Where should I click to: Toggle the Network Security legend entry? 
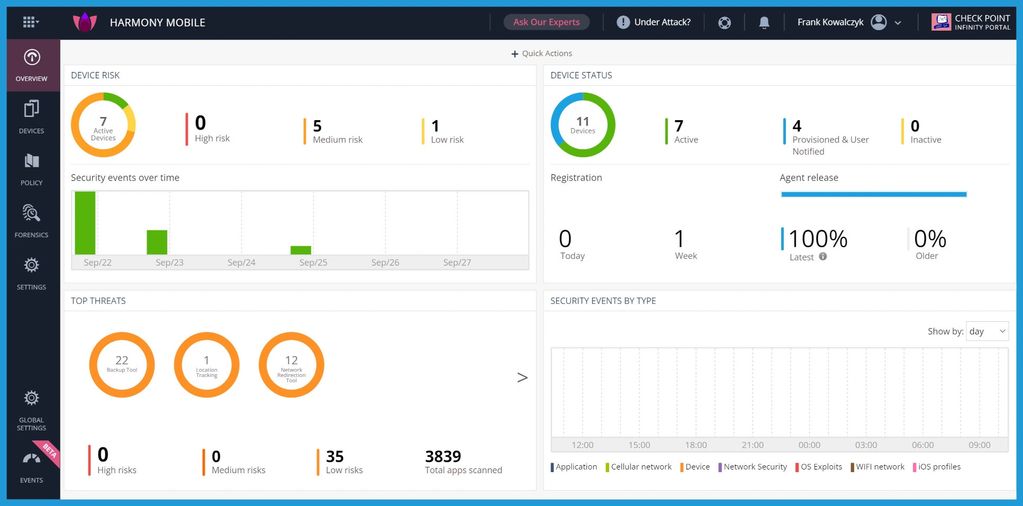click(753, 467)
